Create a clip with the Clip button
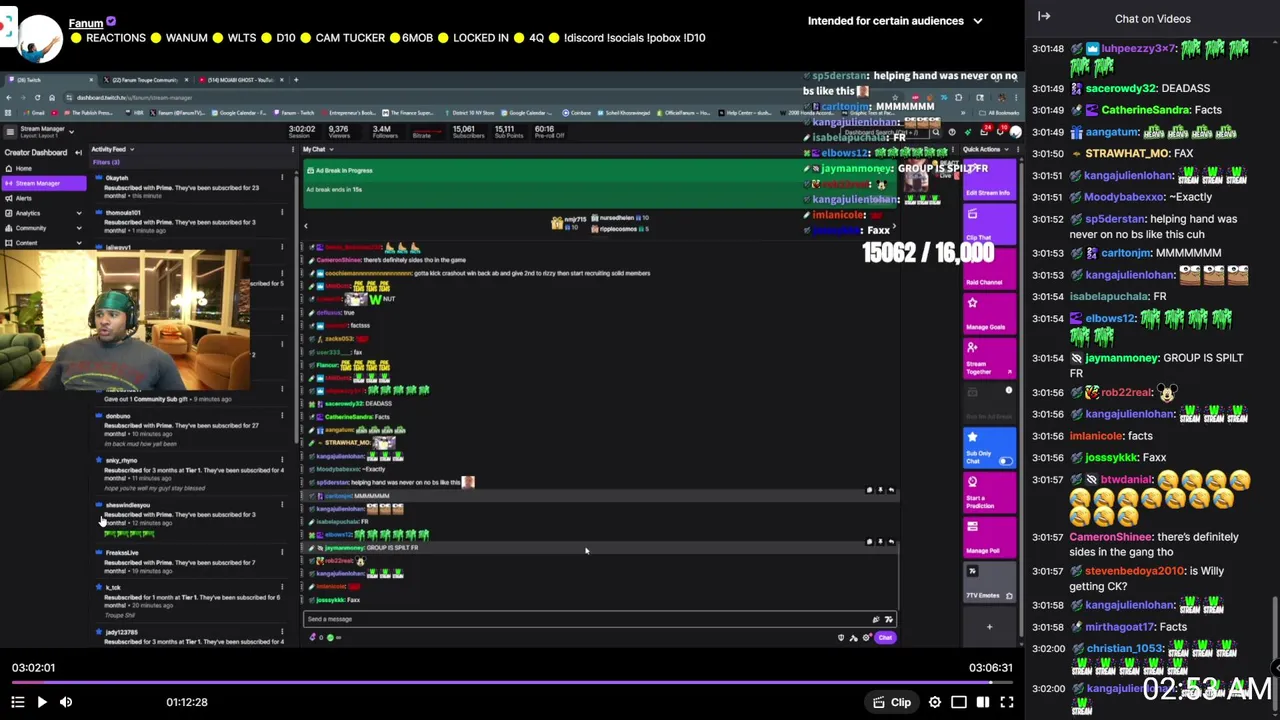 [892, 702]
